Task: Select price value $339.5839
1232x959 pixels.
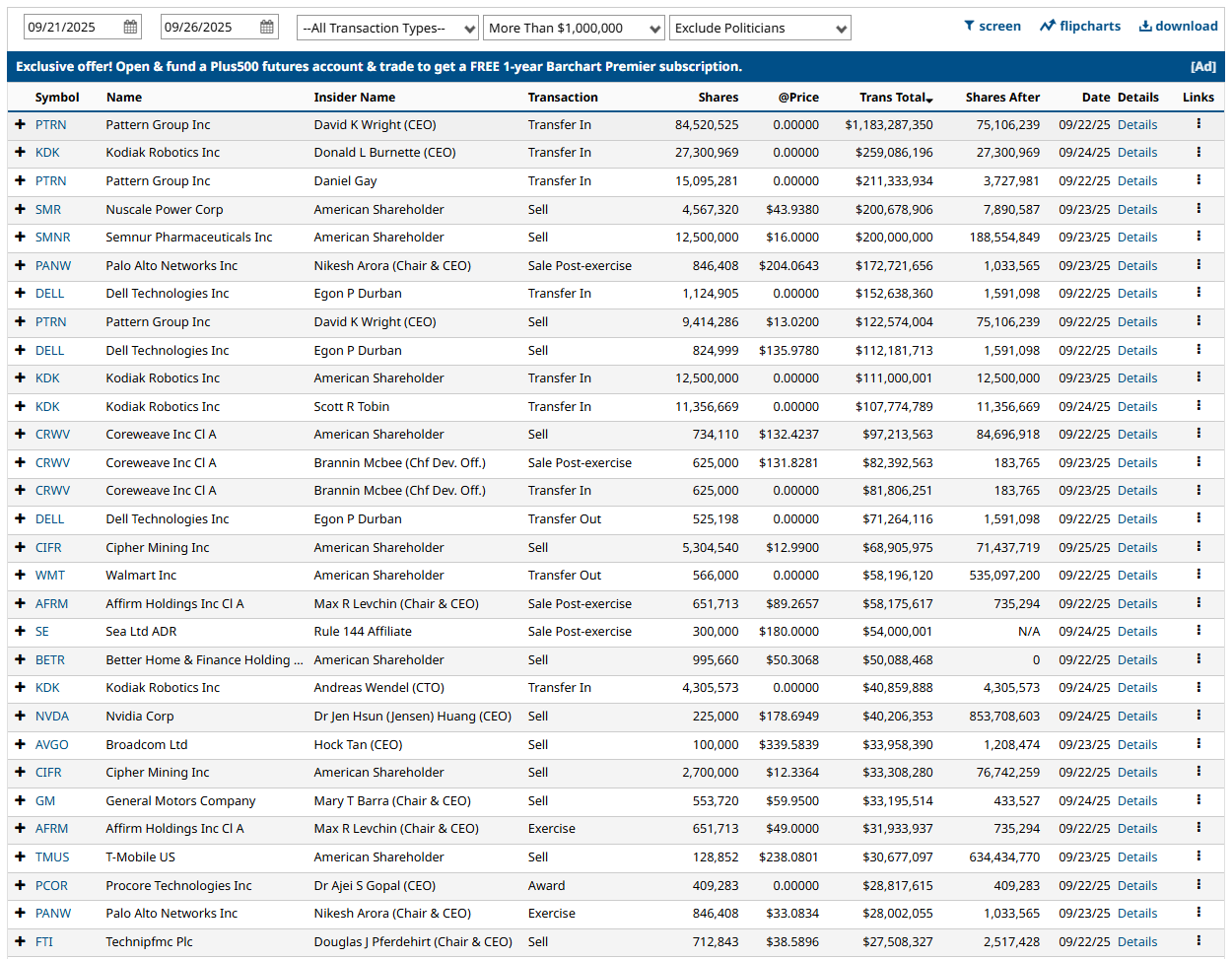Action: [788, 744]
